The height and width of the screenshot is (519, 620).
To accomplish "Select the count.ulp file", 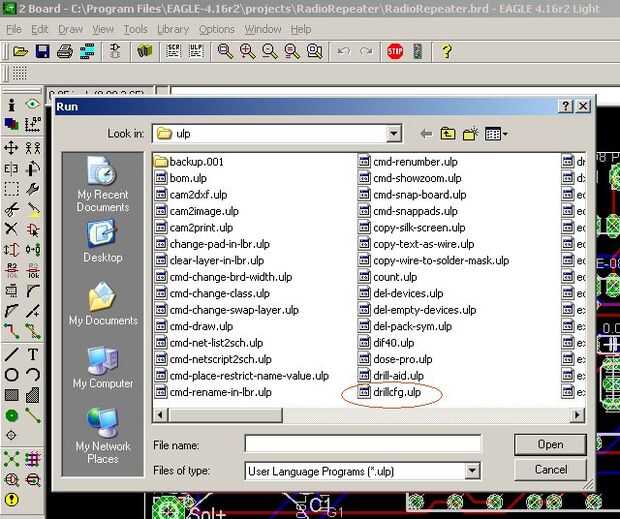I will click(x=388, y=277).
